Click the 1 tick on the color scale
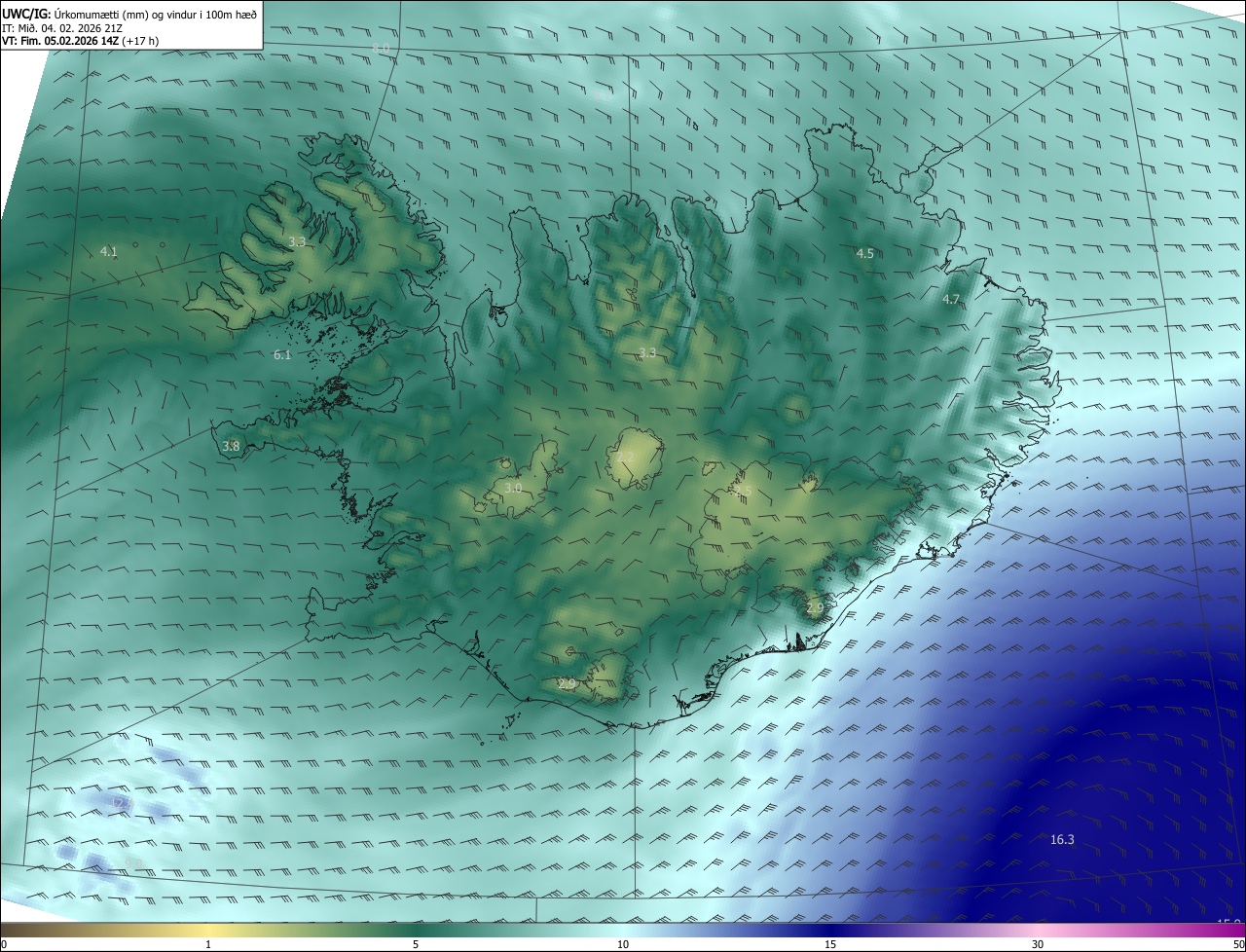 [x=208, y=944]
